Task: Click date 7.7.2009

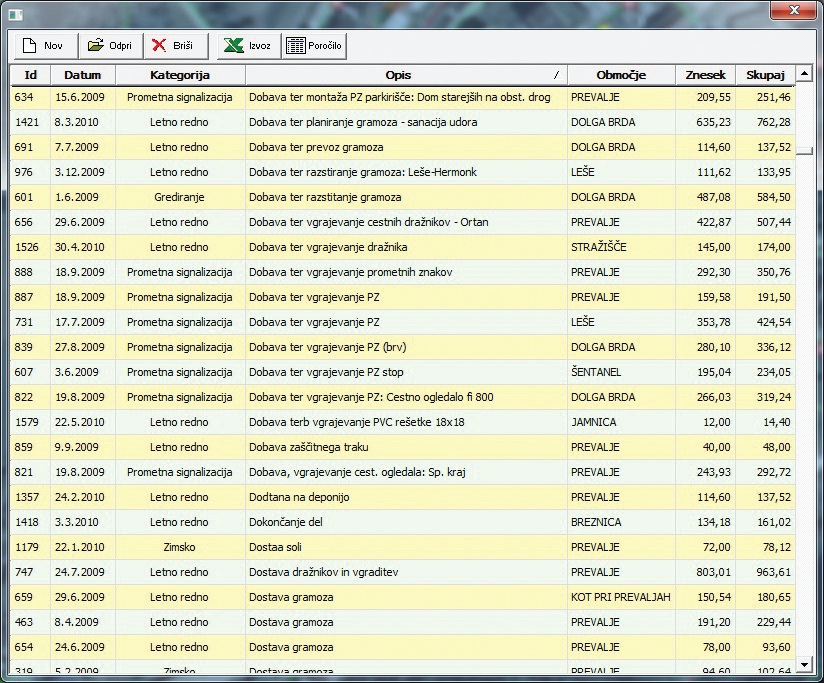Action: [77, 147]
